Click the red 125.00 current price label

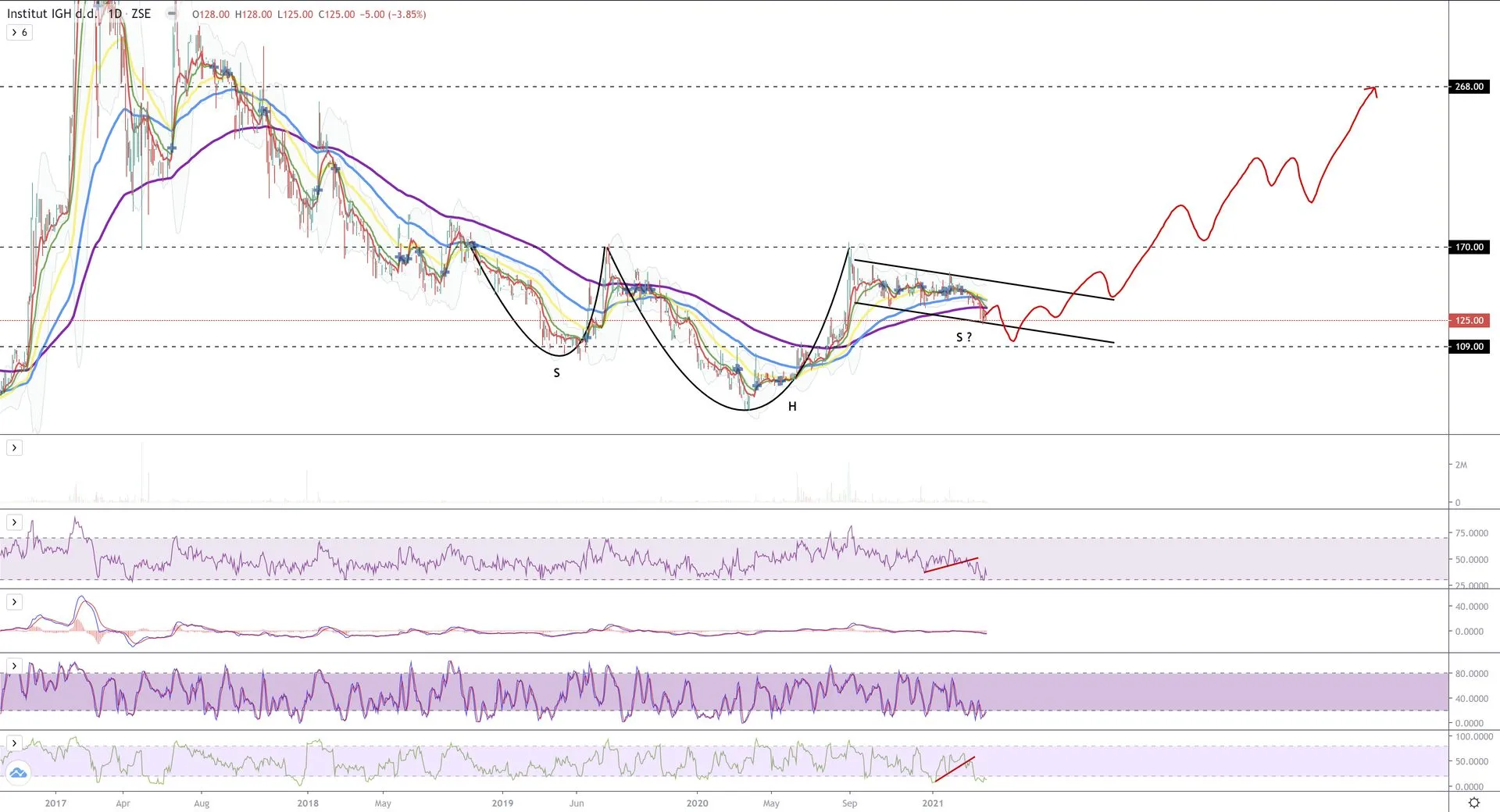point(1469,320)
